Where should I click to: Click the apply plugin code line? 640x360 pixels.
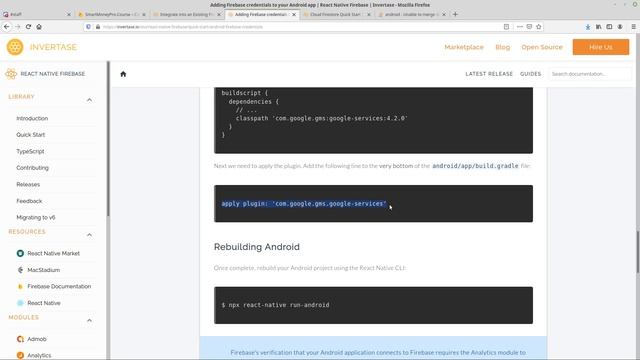click(x=304, y=204)
